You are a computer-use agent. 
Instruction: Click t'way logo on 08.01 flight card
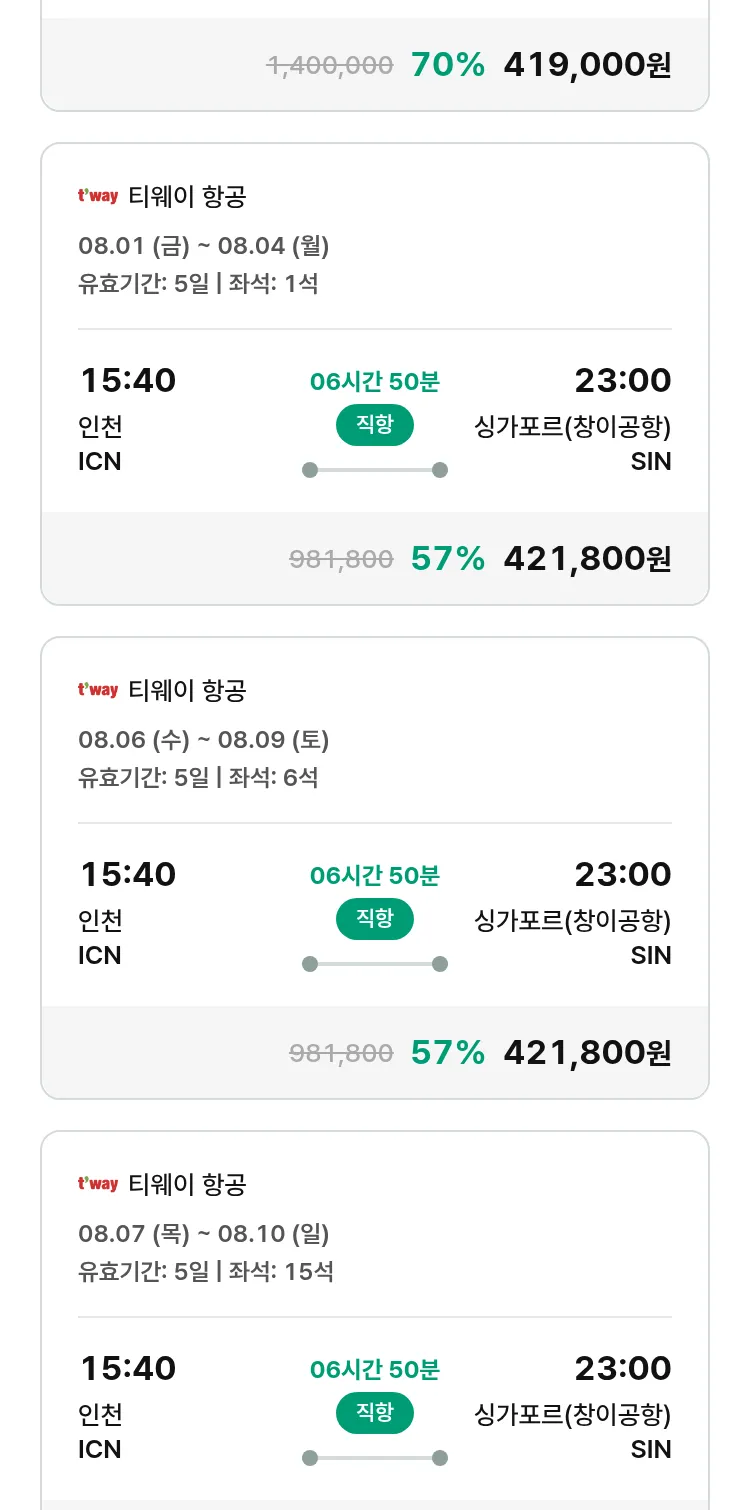pyautogui.click(x=98, y=196)
